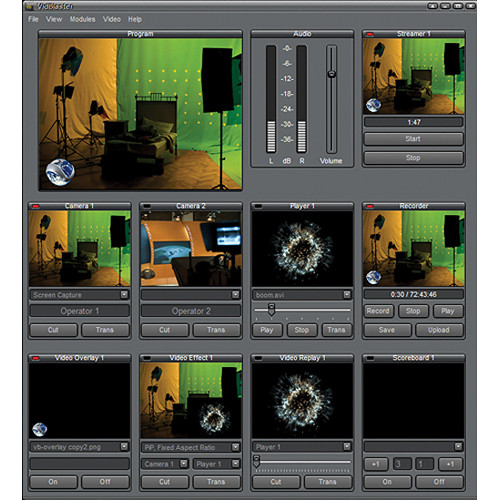500x500 pixels.
Task: Click the Recorder 0:30 / 72:43:46 time display
Action: tap(413, 294)
